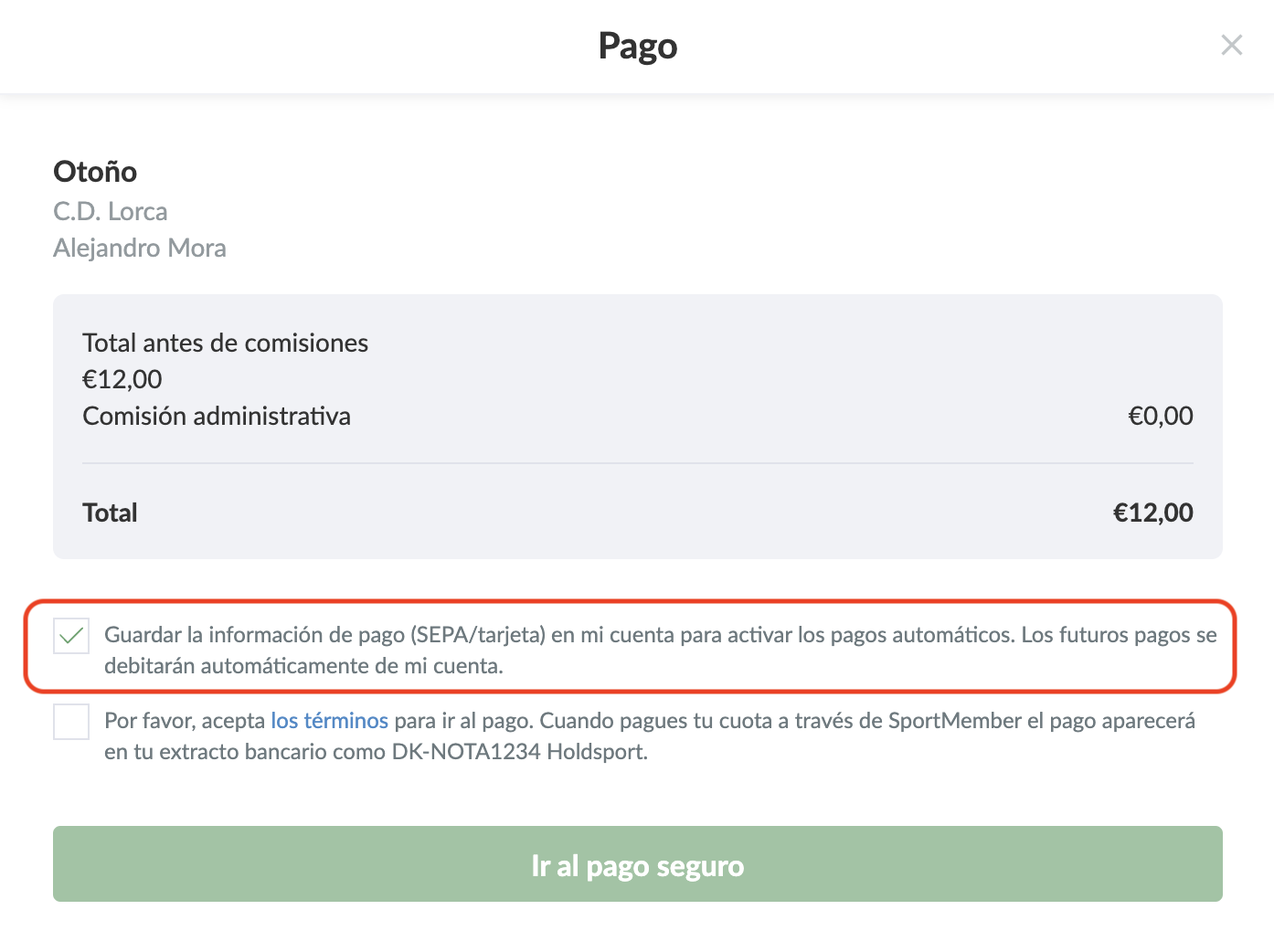
Task: Click the 'debitarán automáticamente de mi cuenta' text
Action: pyautogui.click(x=303, y=666)
